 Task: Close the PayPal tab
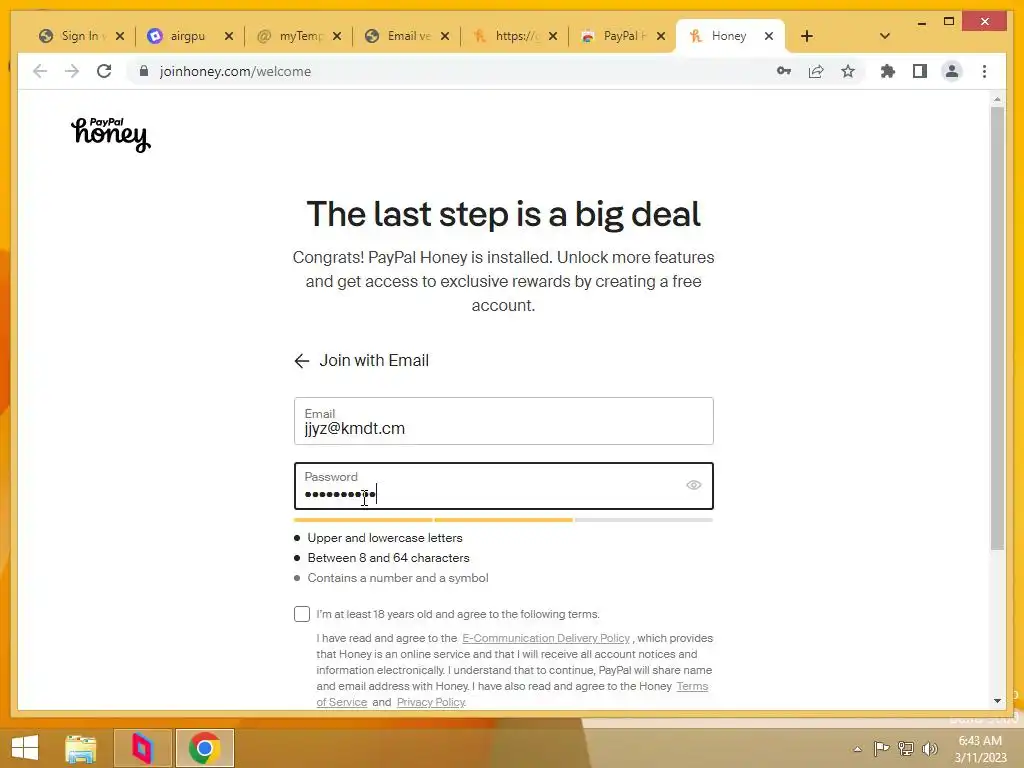(x=661, y=36)
